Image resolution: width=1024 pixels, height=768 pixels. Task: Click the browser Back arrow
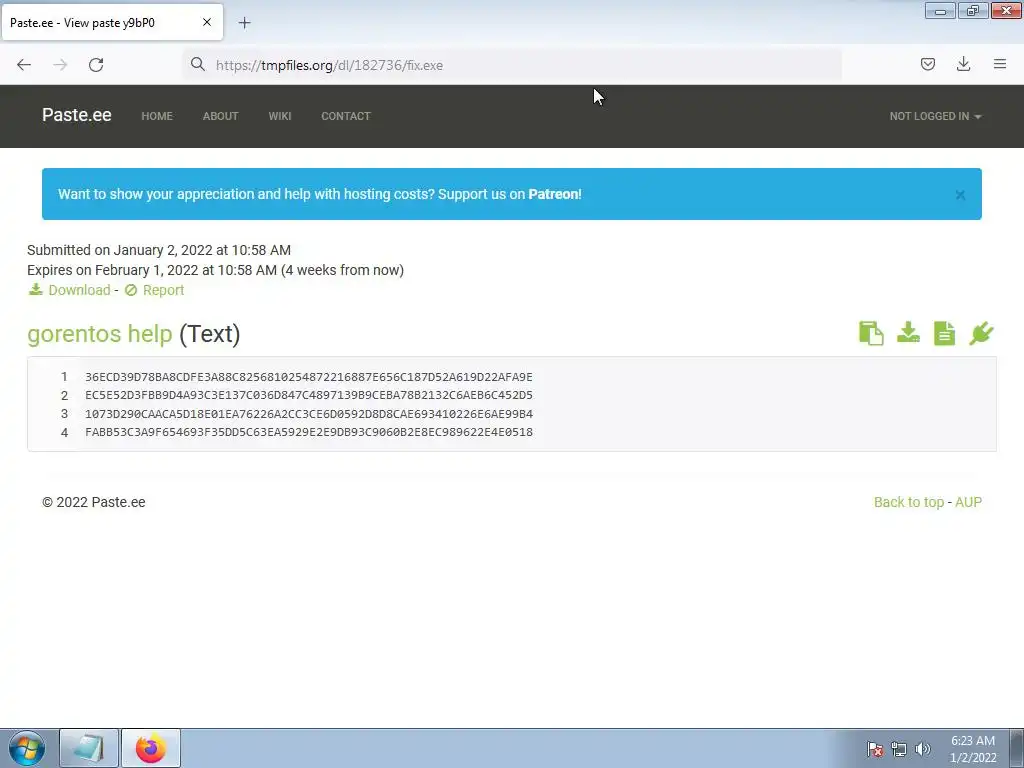pos(24,65)
